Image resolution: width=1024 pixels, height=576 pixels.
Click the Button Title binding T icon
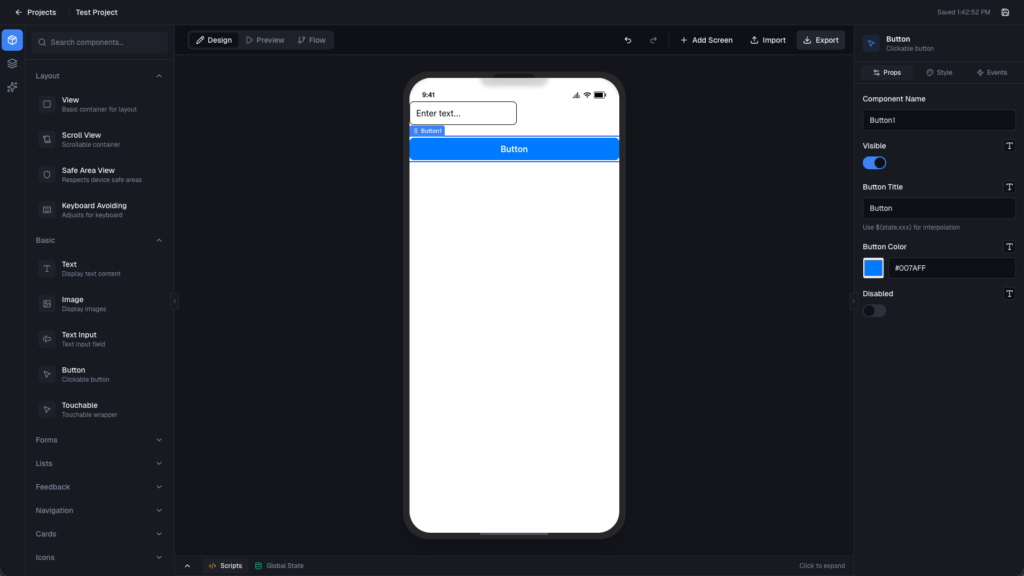(1009, 187)
